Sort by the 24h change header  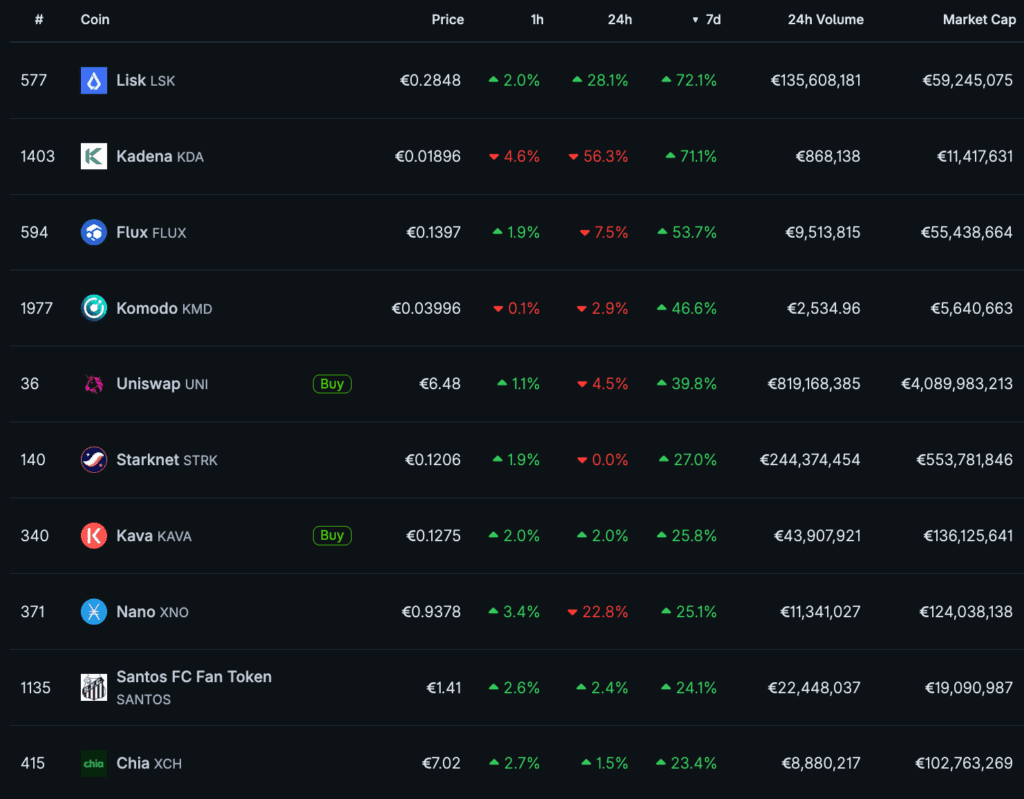tap(619, 20)
